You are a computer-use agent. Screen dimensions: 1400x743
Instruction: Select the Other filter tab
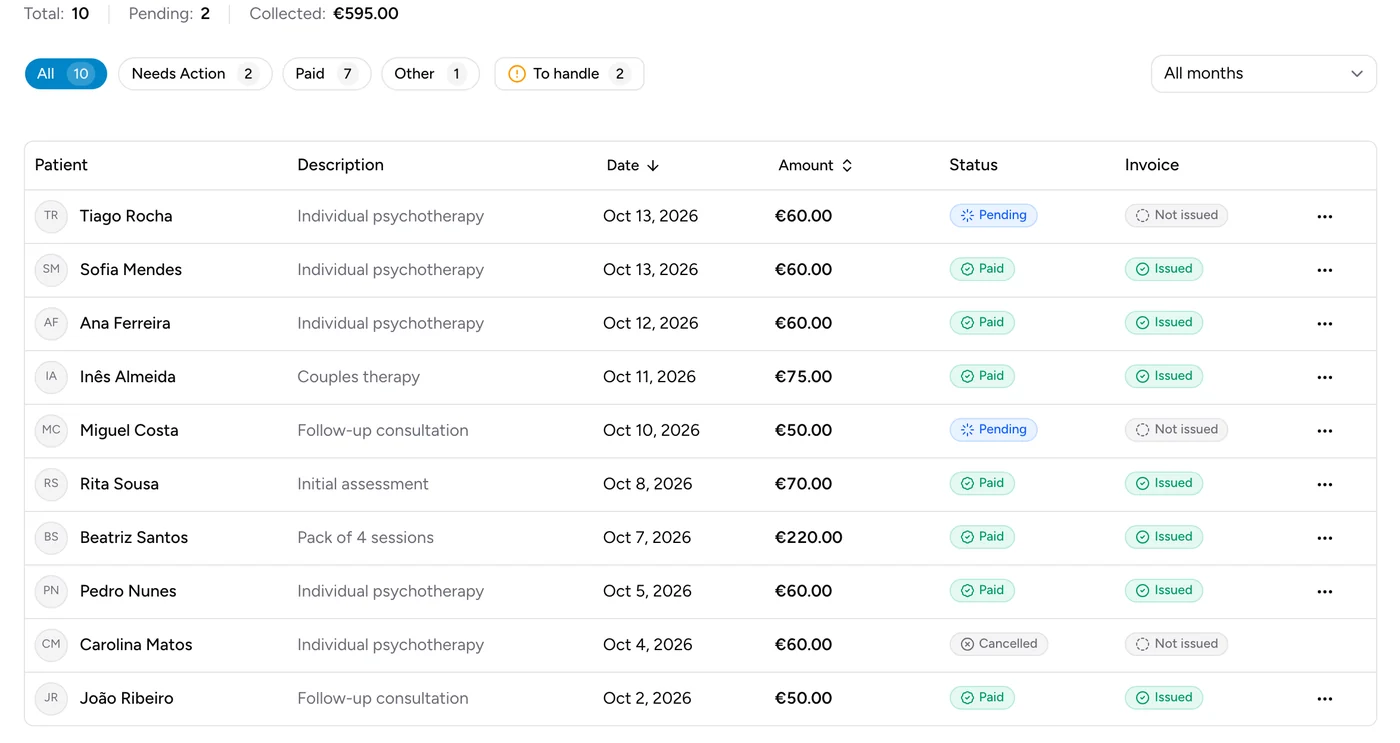430,73
